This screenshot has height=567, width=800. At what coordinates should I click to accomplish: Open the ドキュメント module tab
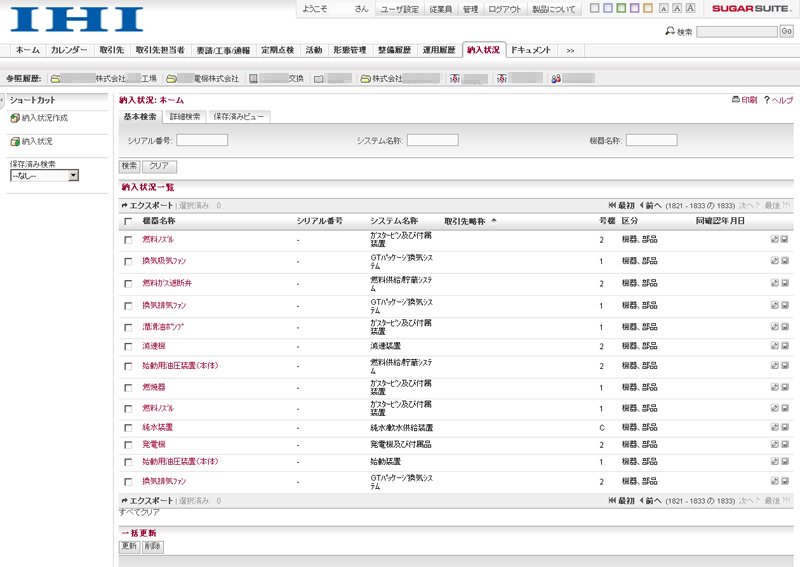[x=531, y=50]
